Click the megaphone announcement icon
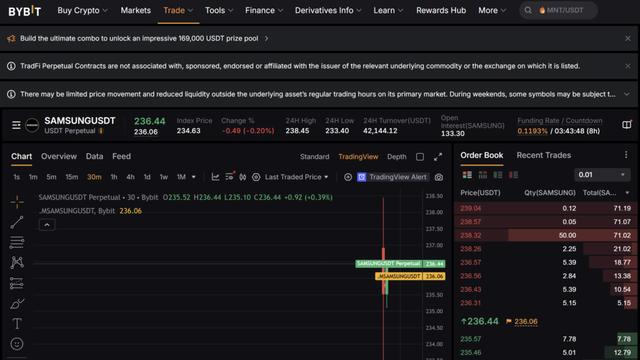The width and height of the screenshot is (640, 360). (11, 38)
